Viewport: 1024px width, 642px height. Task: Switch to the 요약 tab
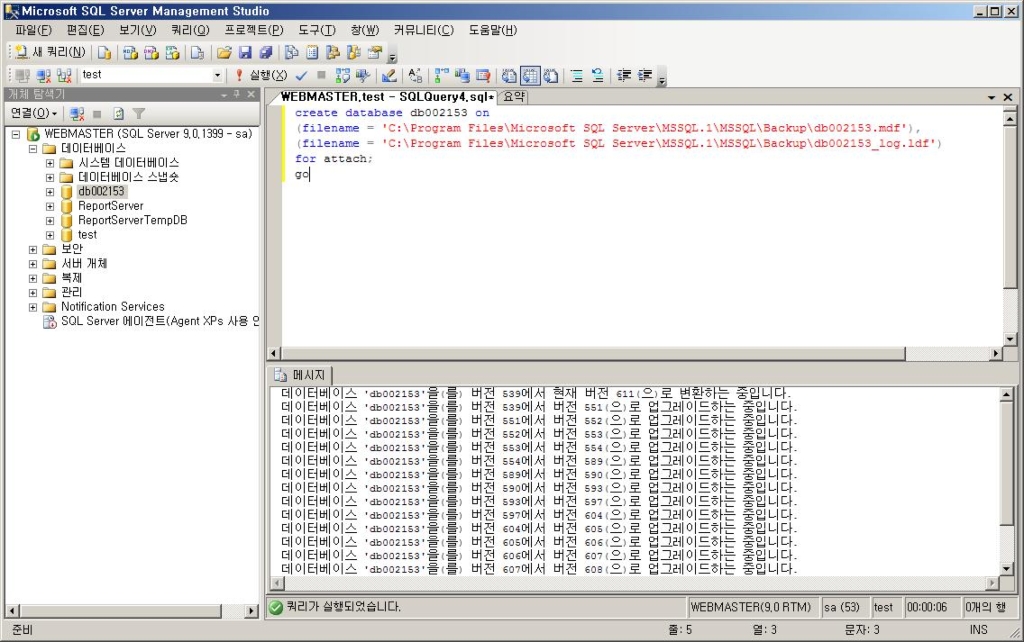pos(514,97)
